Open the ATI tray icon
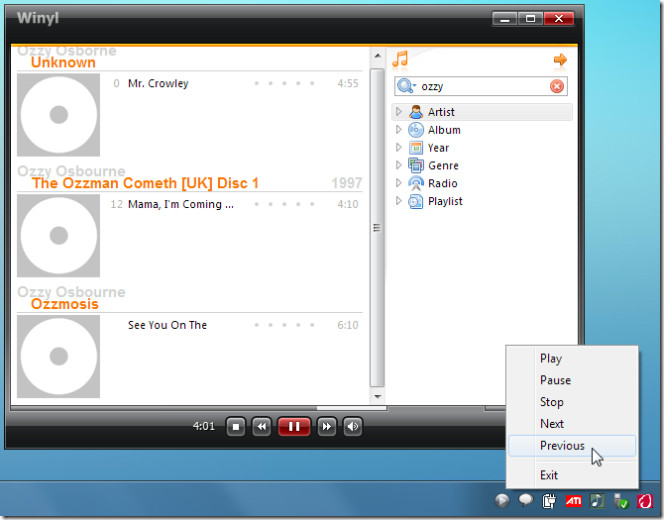This screenshot has height=520, width=664. pyautogui.click(x=574, y=501)
